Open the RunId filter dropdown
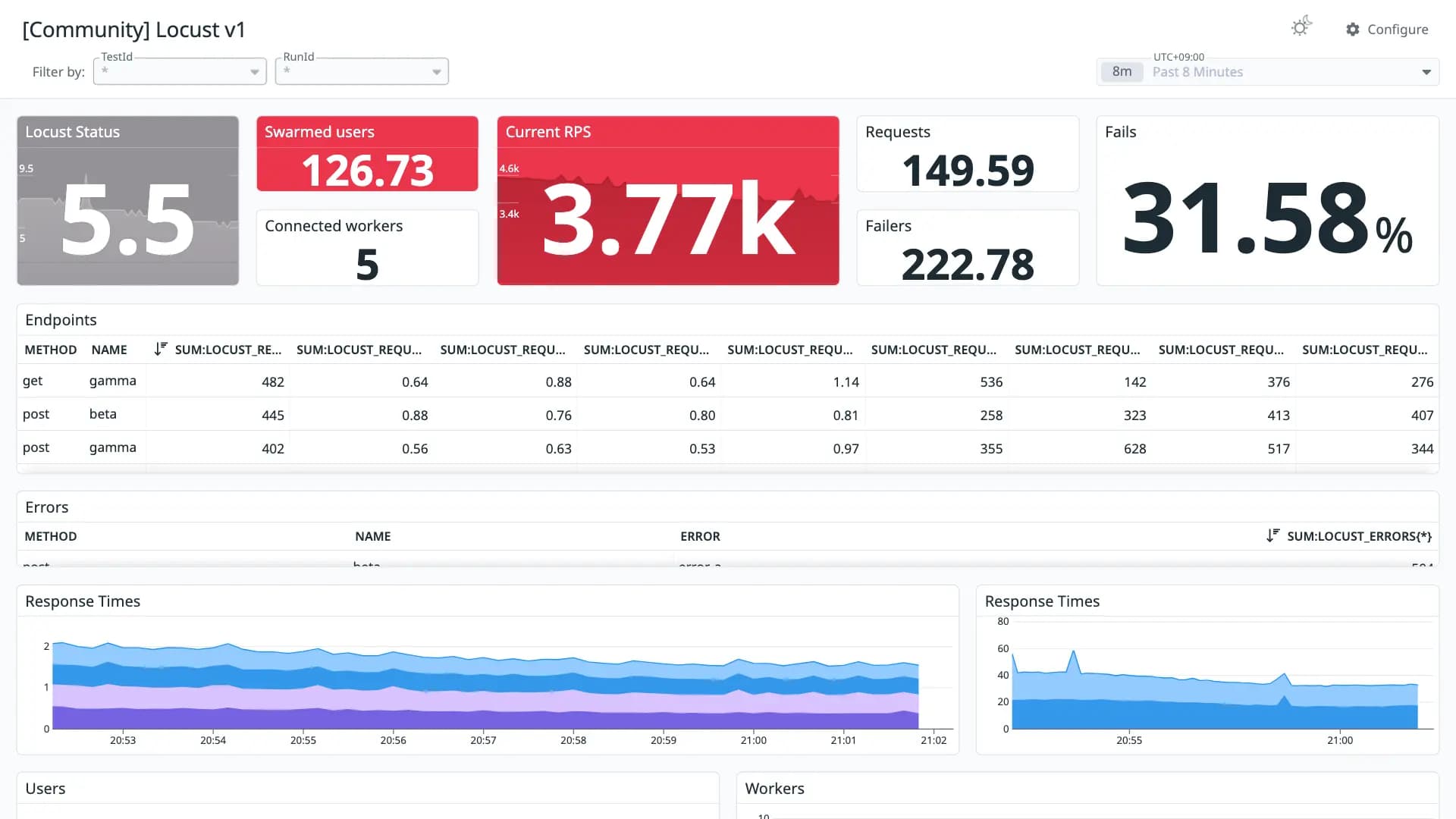1456x819 pixels. (x=362, y=71)
